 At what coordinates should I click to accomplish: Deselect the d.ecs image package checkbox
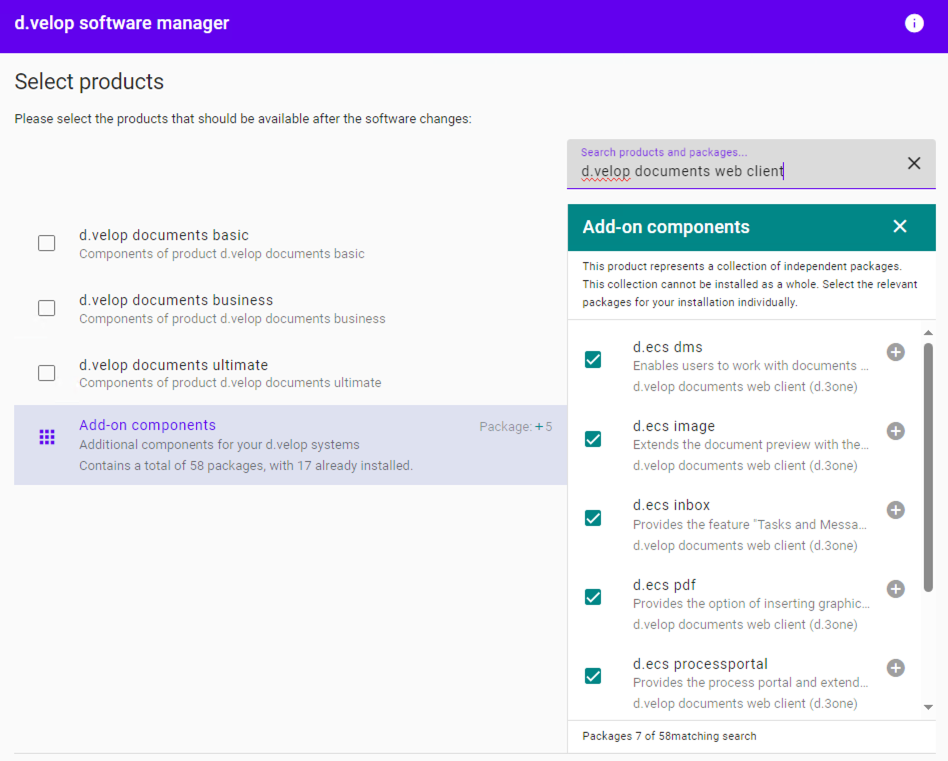[x=593, y=439]
